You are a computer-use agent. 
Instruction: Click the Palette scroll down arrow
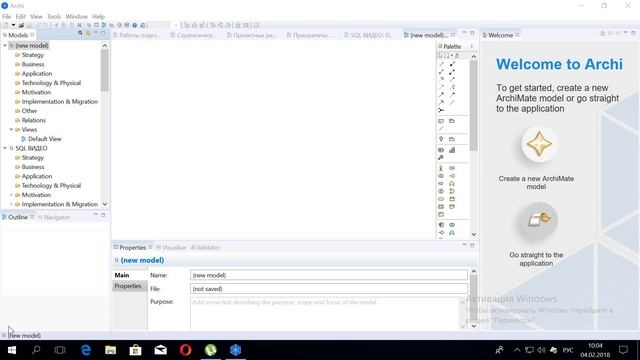click(x=473, y=234)
